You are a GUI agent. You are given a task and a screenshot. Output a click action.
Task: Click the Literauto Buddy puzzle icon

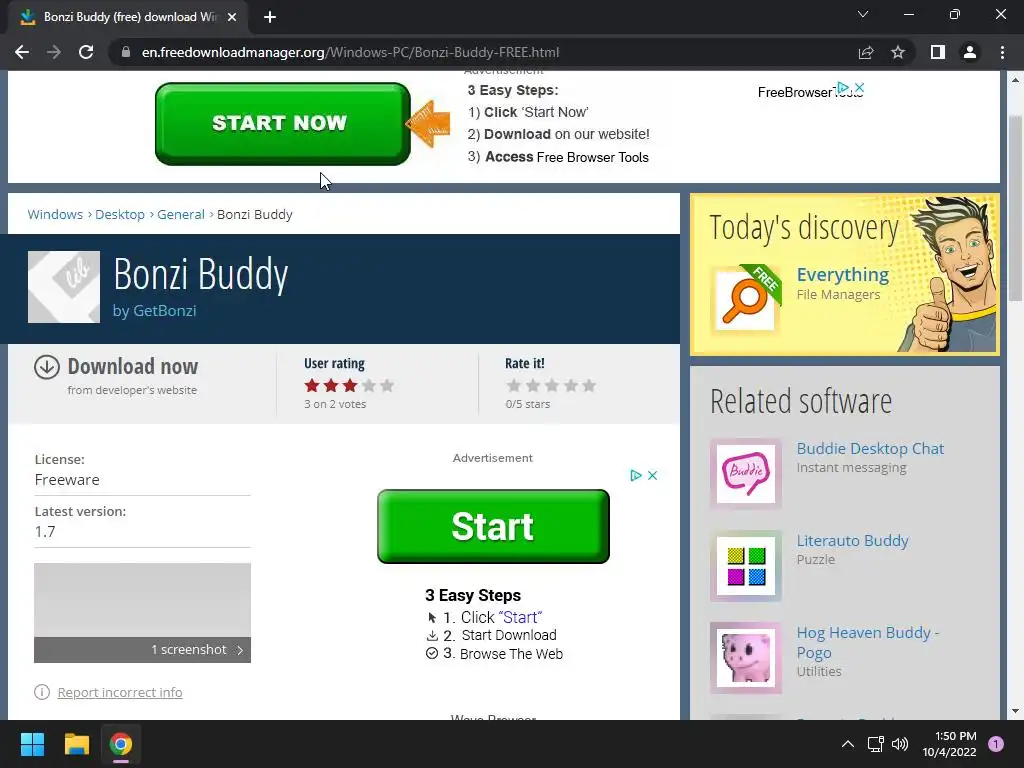click(746, 566)
